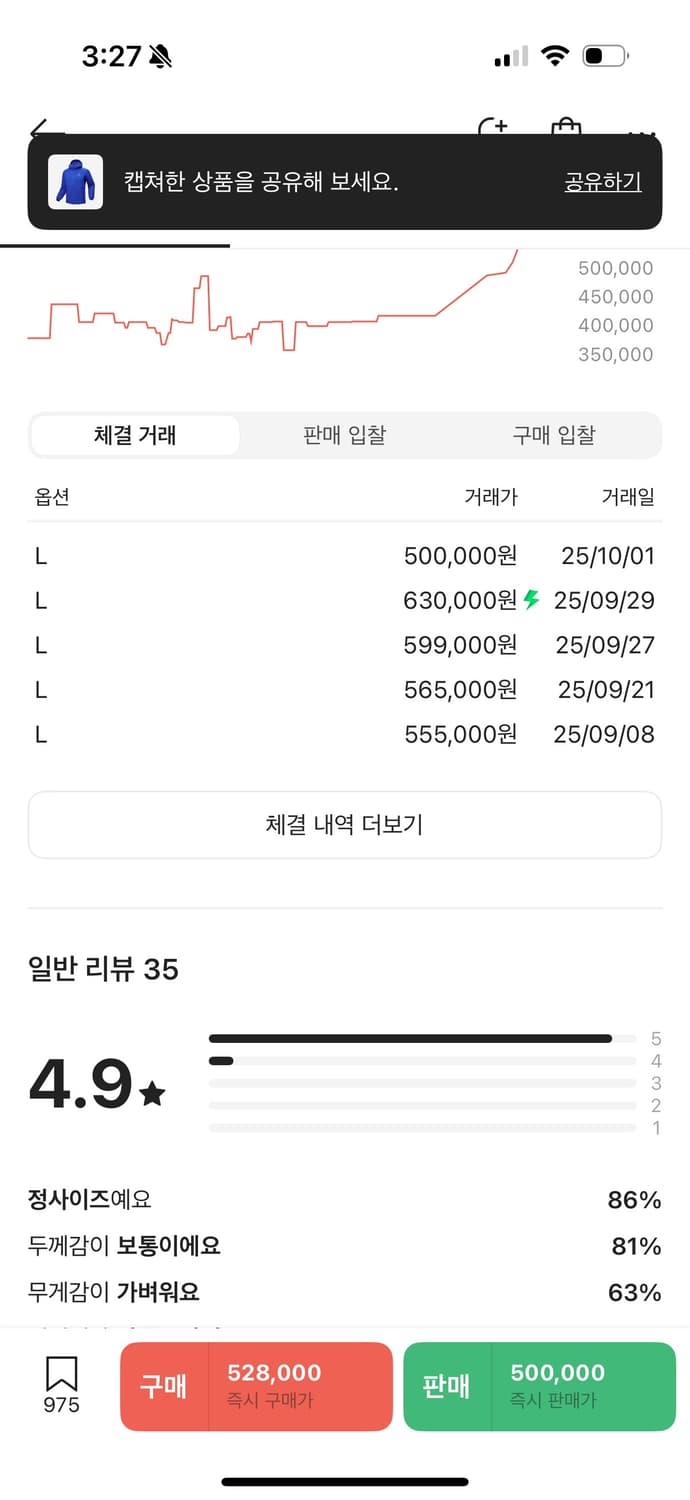Switch to the 구매 입찰 tab
Image resolution: width=690 pixels, height=1500 pixels.
click(553, 435)
